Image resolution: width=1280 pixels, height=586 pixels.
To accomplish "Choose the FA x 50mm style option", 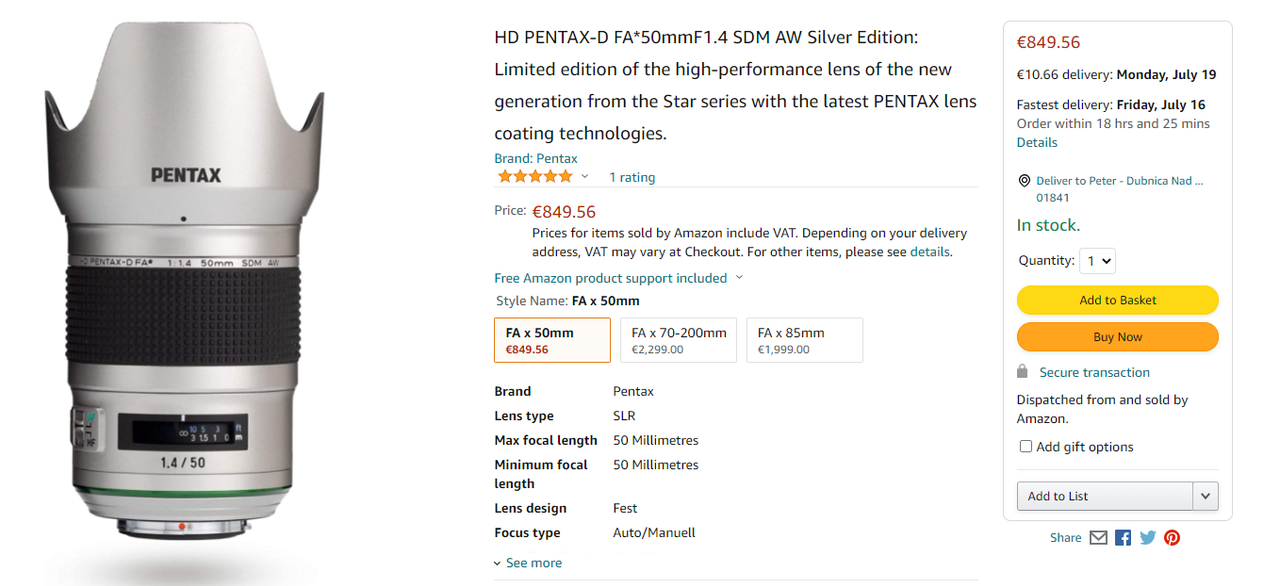I will tap(552, 340).
